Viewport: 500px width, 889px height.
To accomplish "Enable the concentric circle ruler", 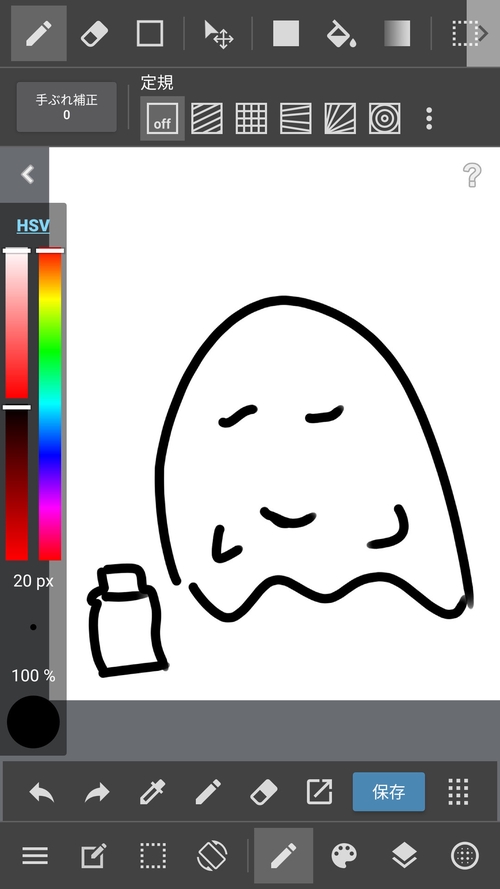I will (x=384, y=118).
